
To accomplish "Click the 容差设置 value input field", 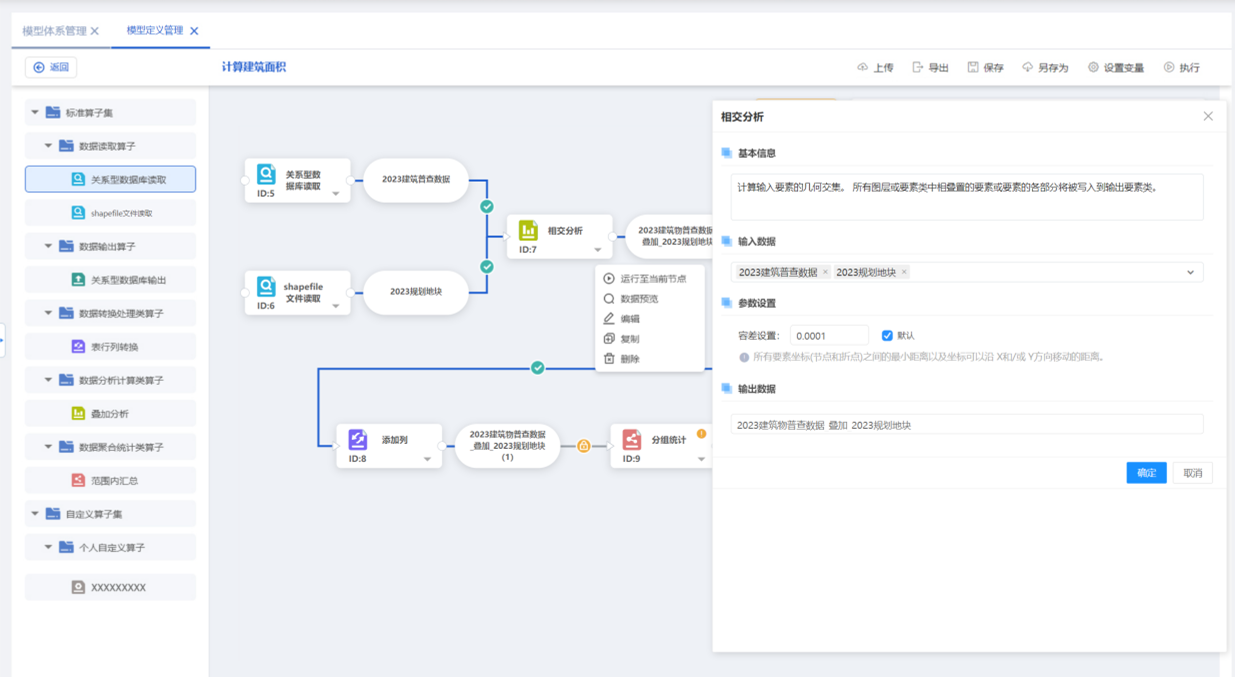I will 829,336.
